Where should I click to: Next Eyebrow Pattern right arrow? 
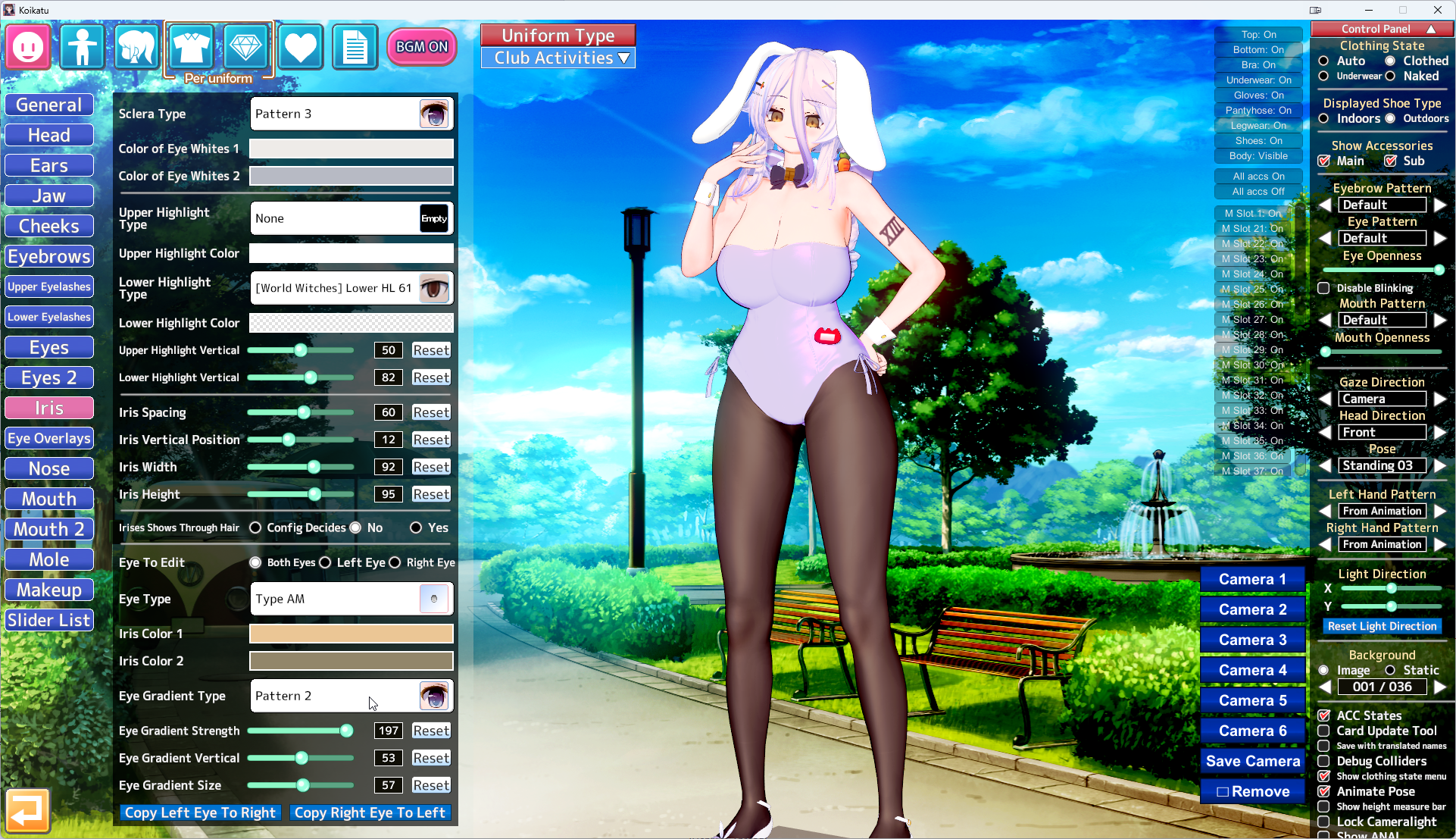pyautogui.click(x=1440, y=205)
